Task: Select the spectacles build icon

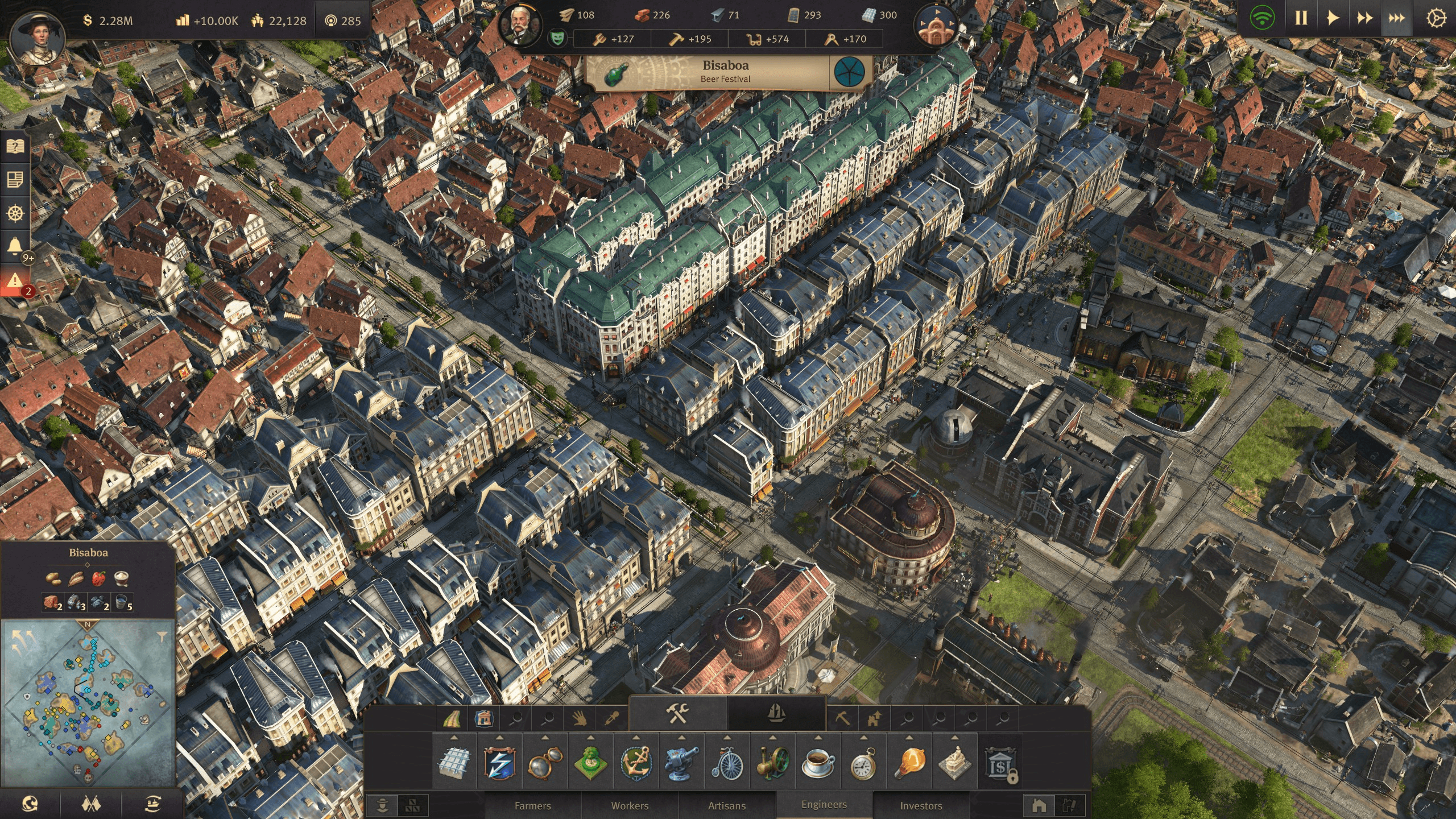Action: coord(545,763)
